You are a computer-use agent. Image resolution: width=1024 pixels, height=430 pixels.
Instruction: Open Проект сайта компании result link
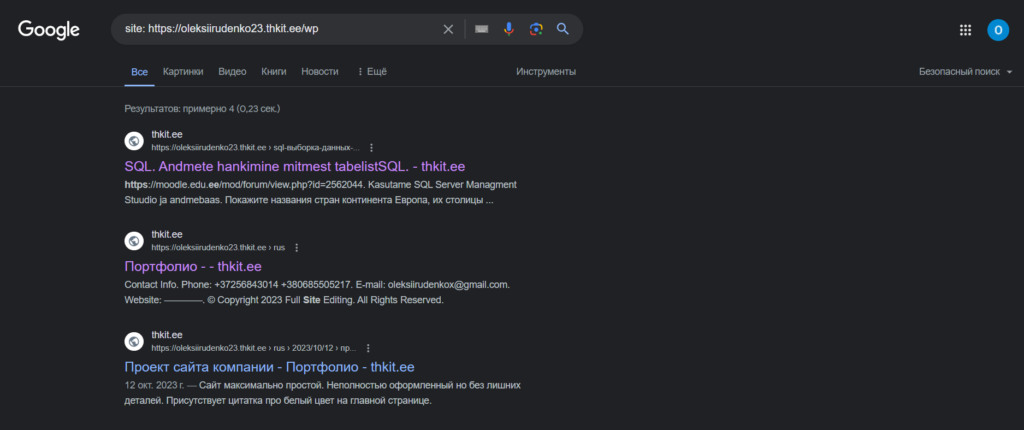pos(269,367)
